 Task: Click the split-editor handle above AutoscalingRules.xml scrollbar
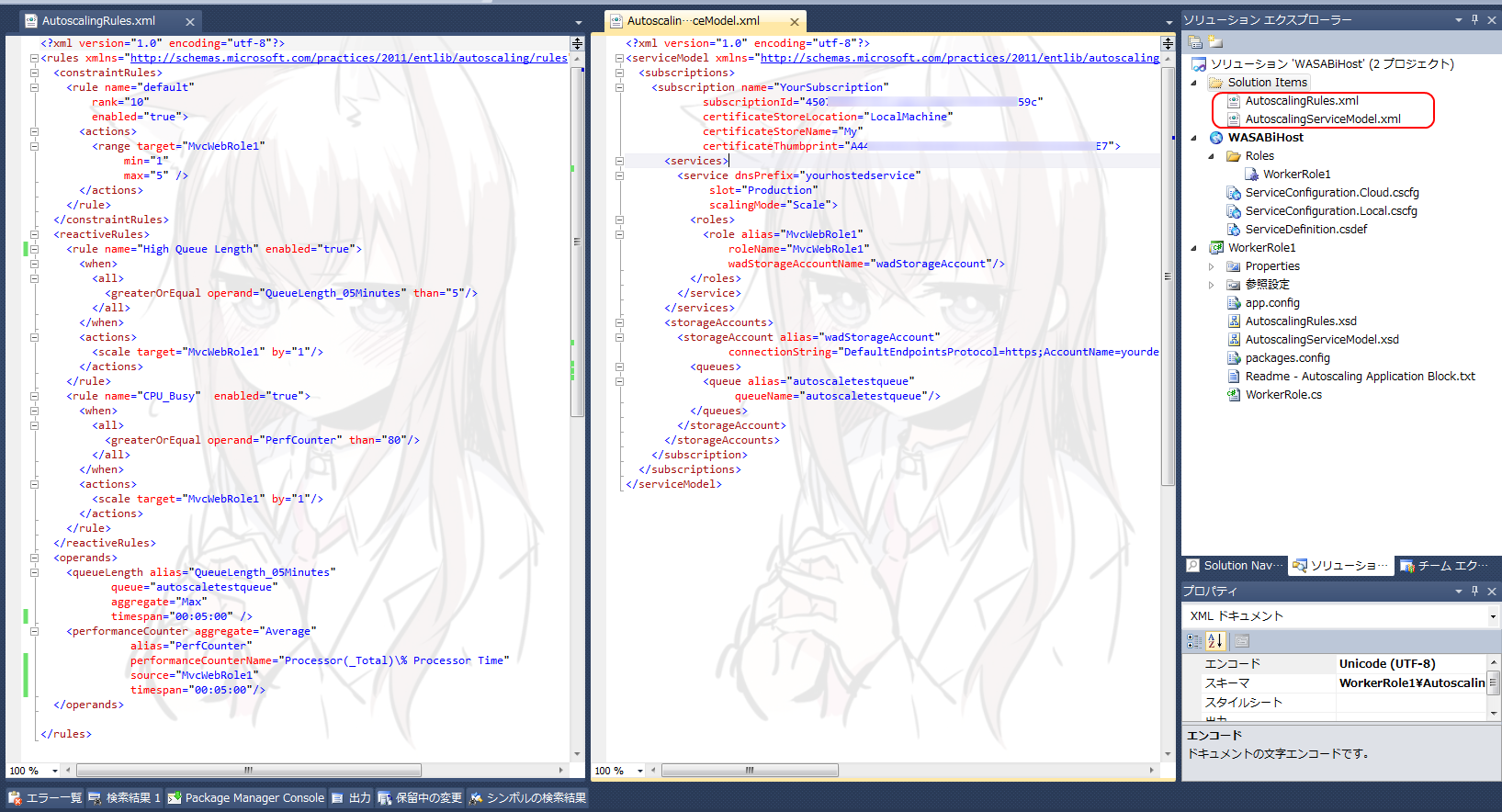(x=577, y=43)
